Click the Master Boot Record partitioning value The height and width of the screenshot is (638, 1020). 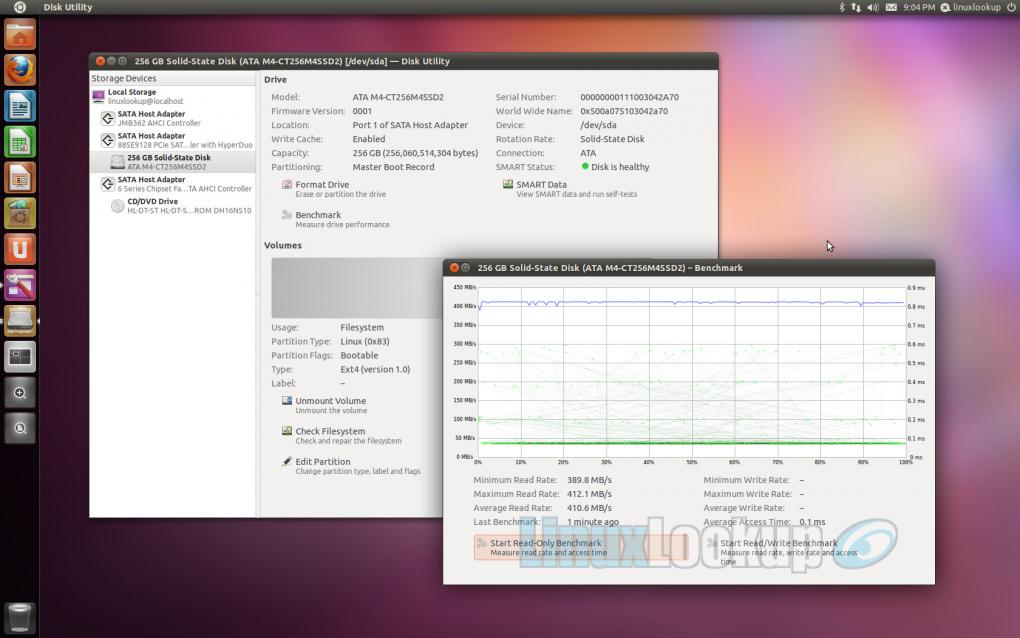[393, 167]
